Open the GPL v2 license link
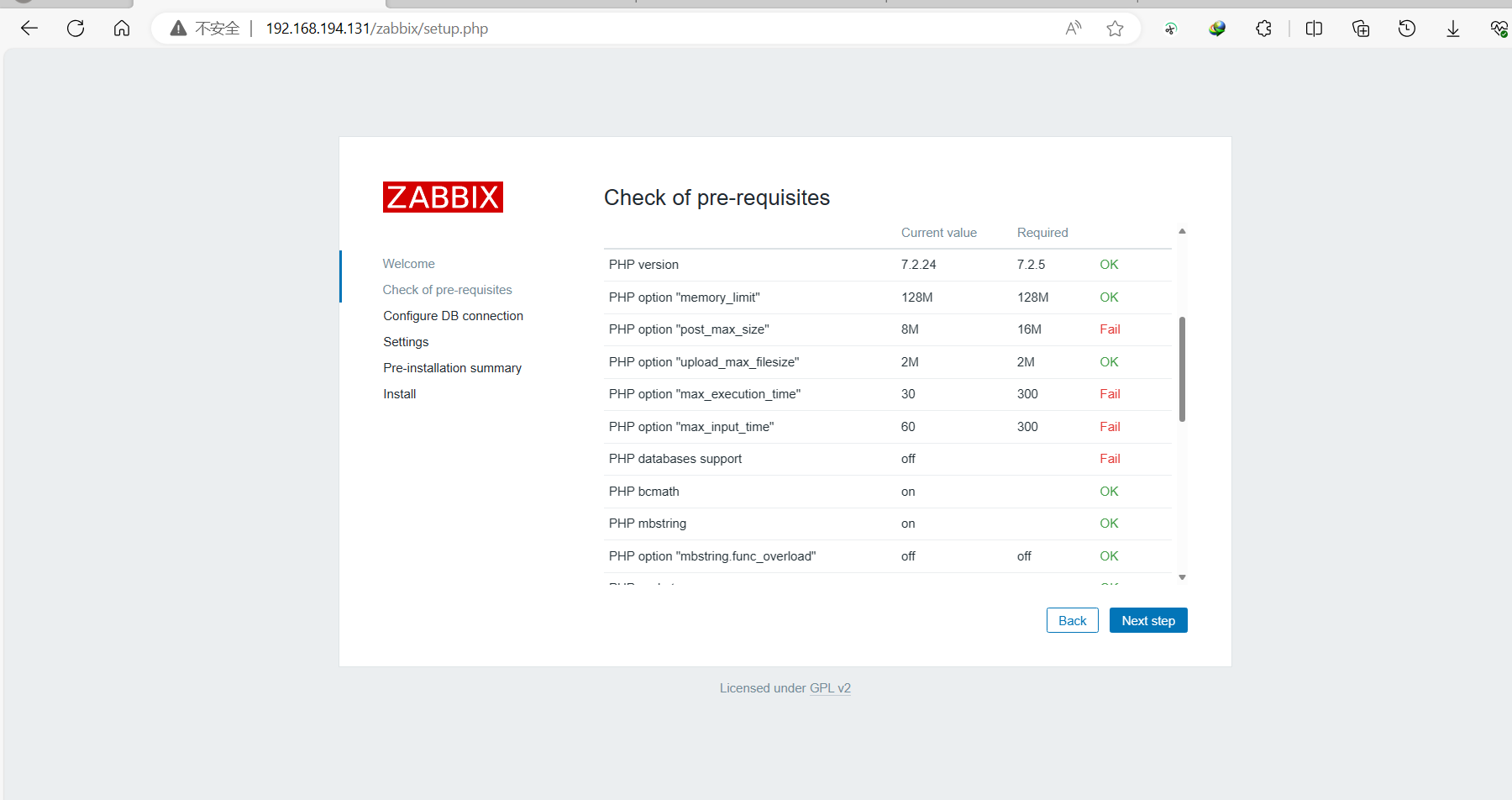This screenshot has width=1512, height=800. [x=830, y=688]
